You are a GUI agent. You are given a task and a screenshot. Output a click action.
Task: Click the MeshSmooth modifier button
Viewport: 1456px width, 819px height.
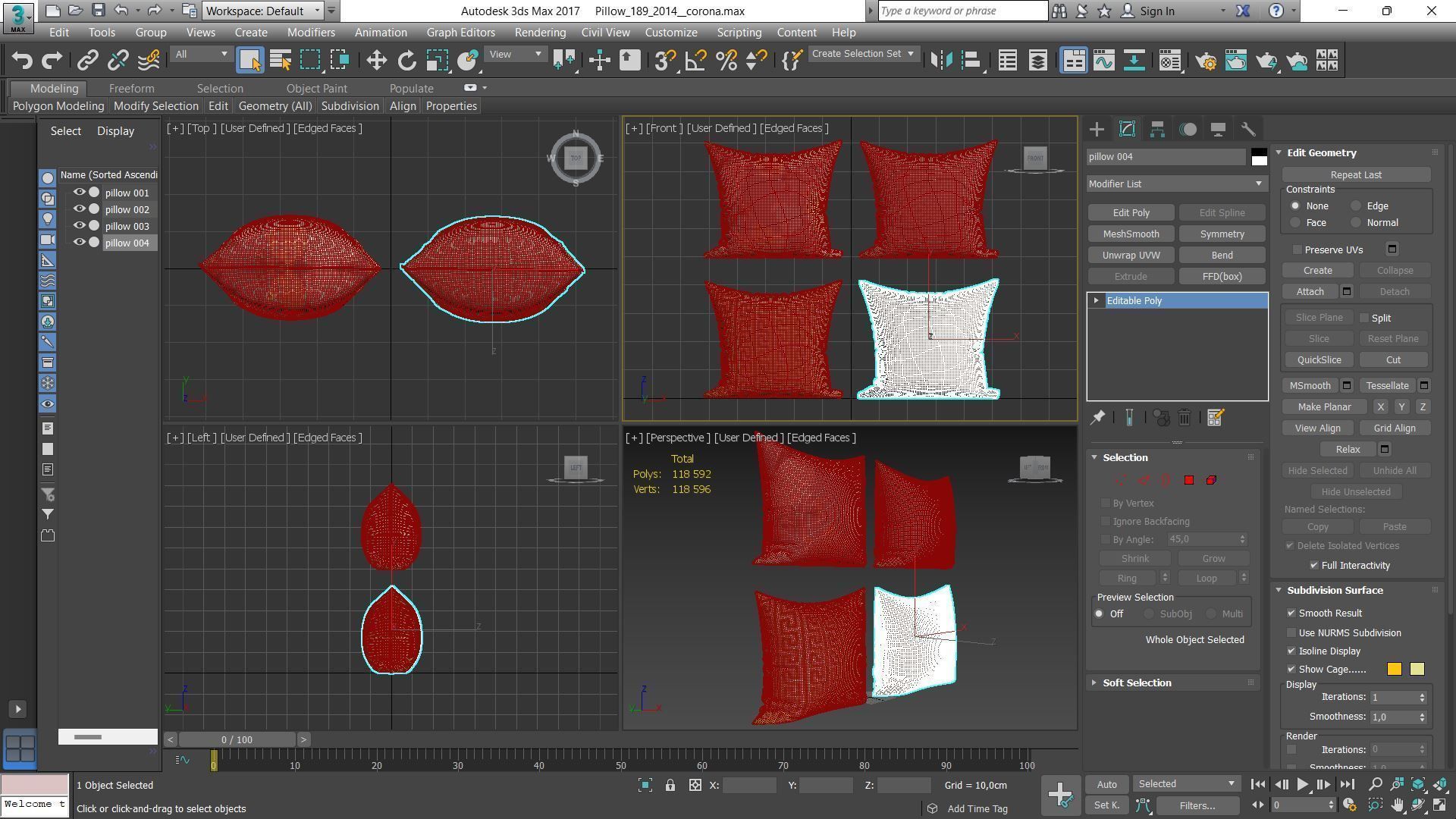[x=1131, y=234]
